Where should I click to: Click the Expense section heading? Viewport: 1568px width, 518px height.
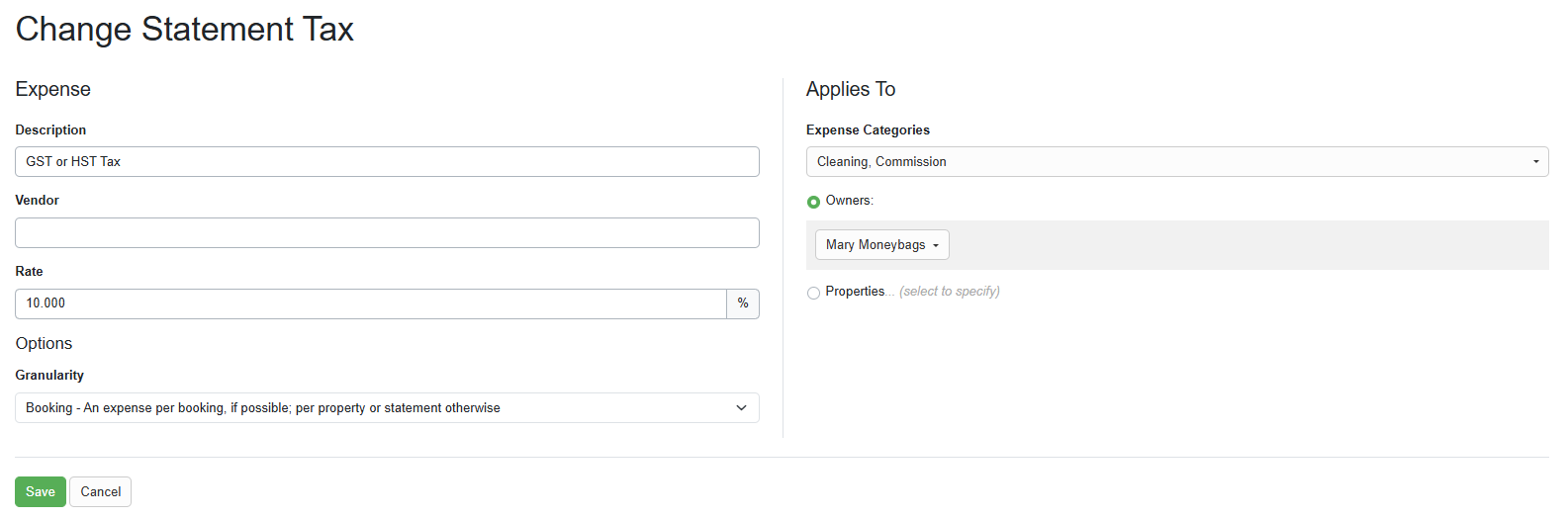[52, 89]
